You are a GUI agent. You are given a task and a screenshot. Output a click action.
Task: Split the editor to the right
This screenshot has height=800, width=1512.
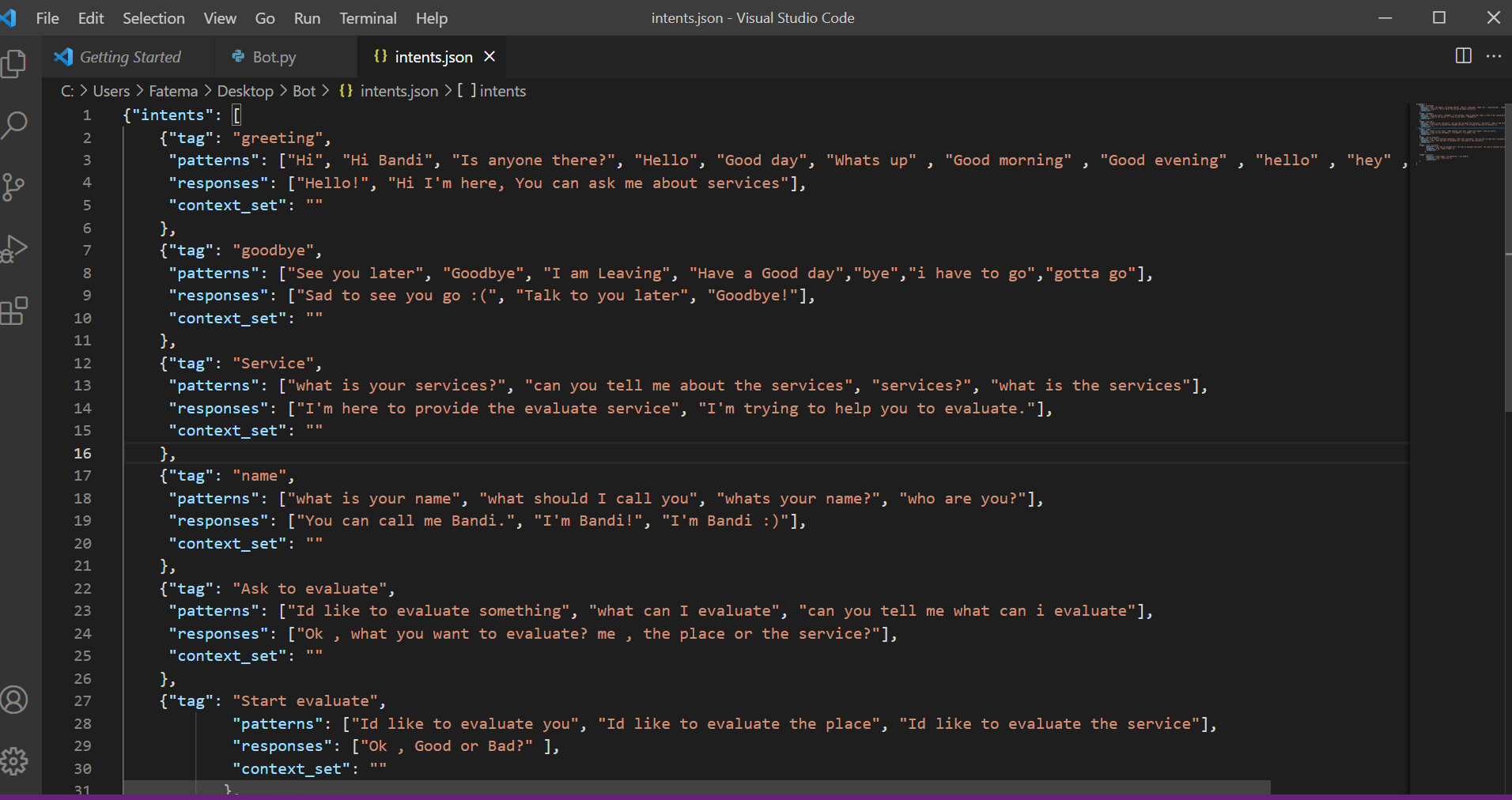tap(1463, 56)
